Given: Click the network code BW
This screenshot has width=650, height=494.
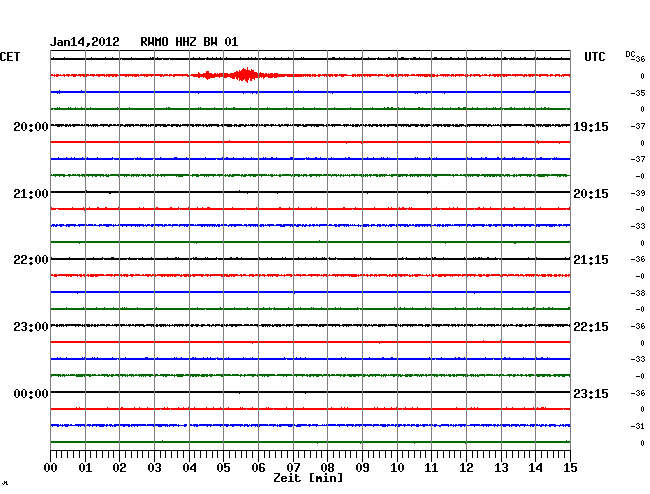Looking at the screenshot, I should pos(210,42).
